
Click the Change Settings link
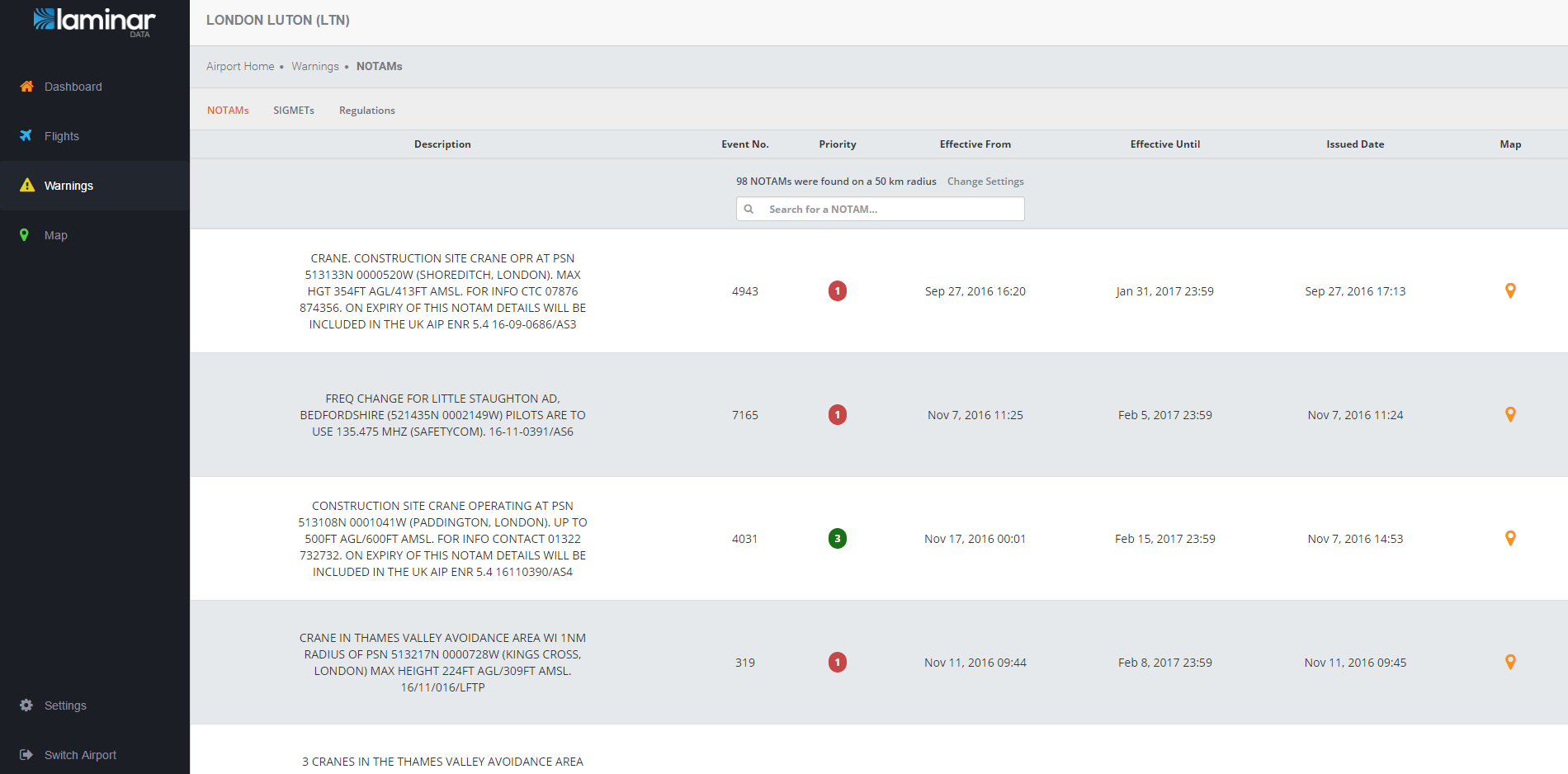(x=985, y=182)
